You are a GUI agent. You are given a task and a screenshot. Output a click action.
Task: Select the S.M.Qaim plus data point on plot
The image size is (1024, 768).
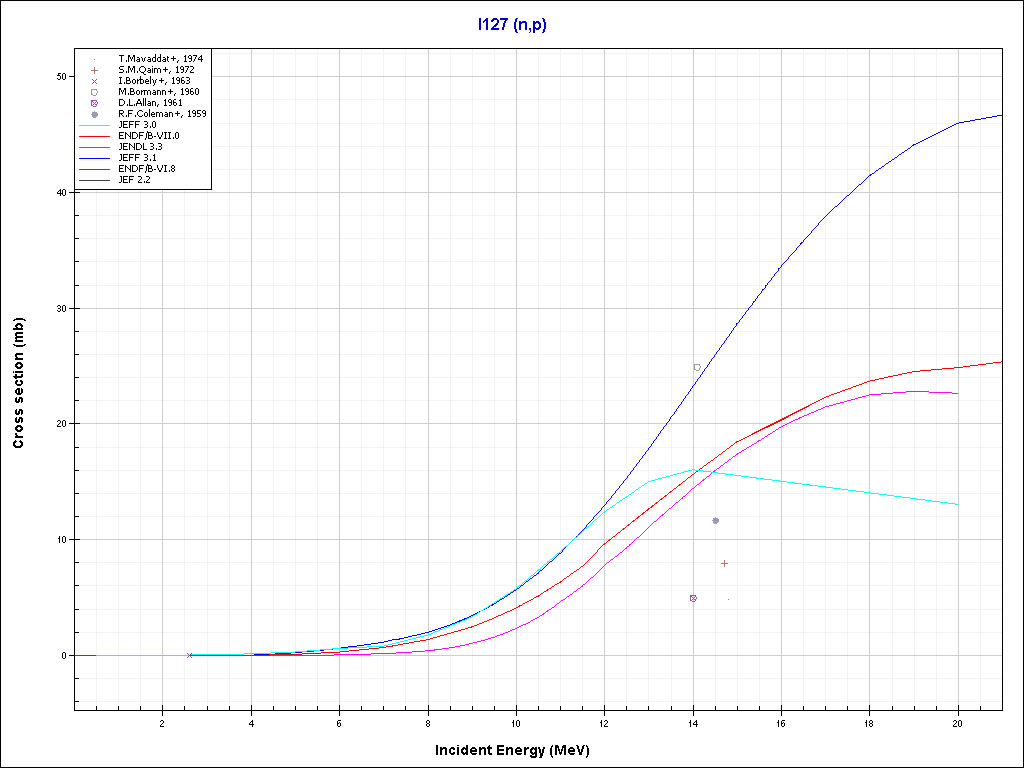(x=724, y=563)
